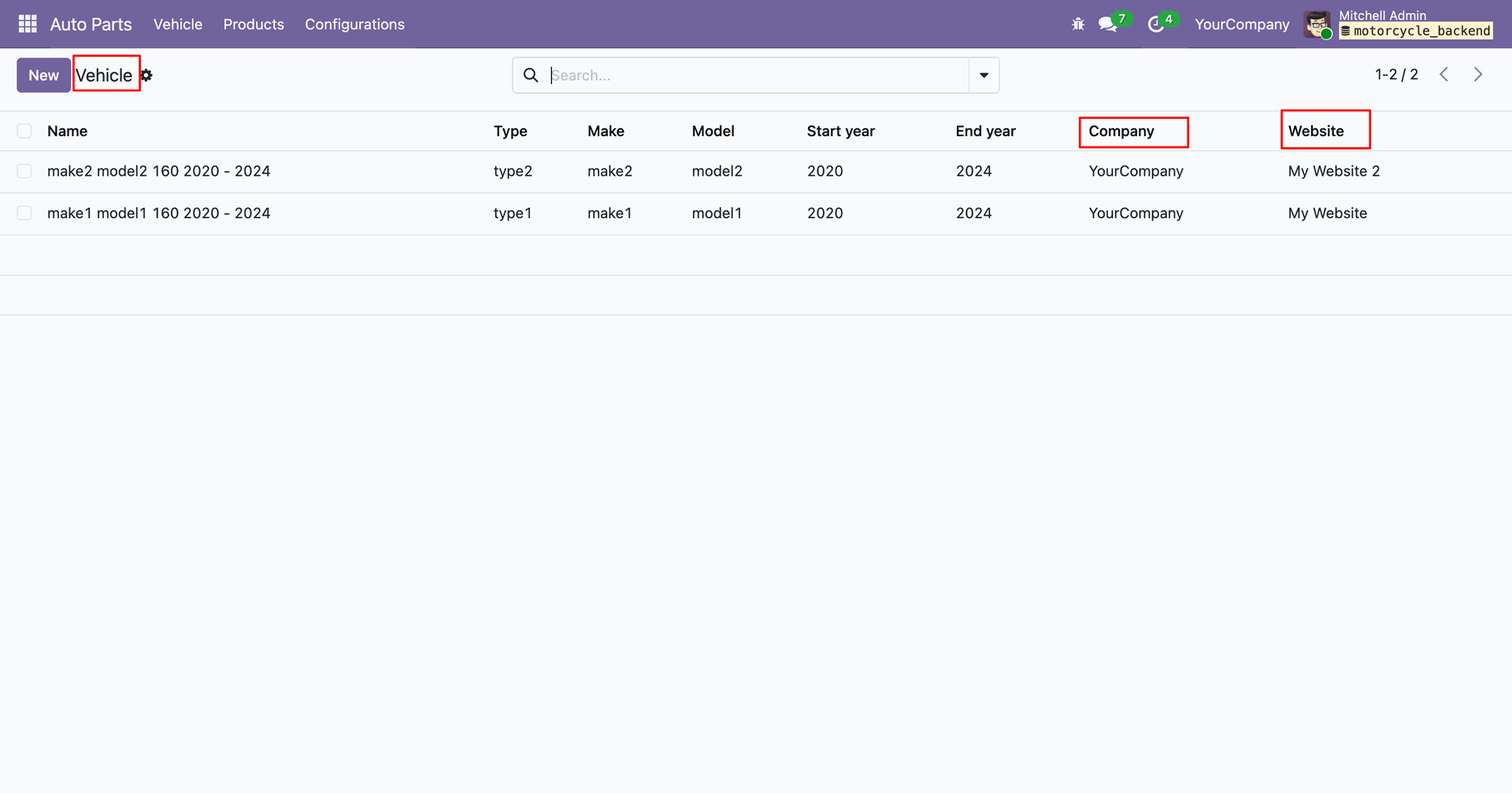Screen dimensions: 1512x793
Task: Click the New button
Action: [43, 76]
